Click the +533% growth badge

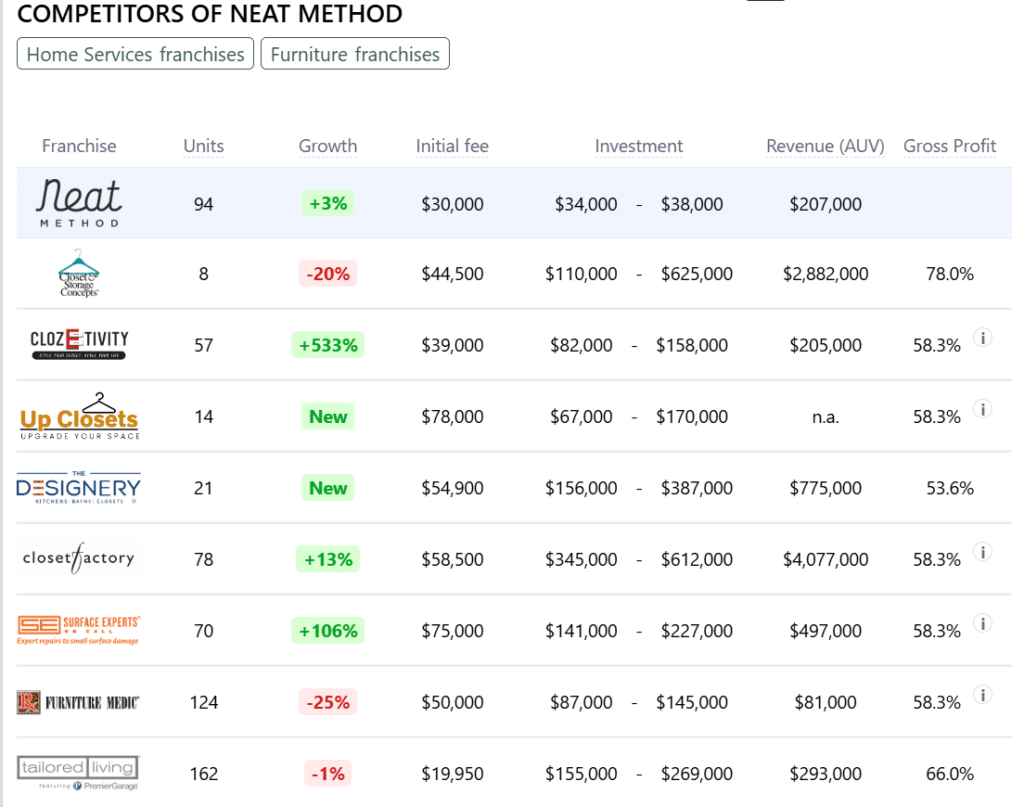[328, 345]
